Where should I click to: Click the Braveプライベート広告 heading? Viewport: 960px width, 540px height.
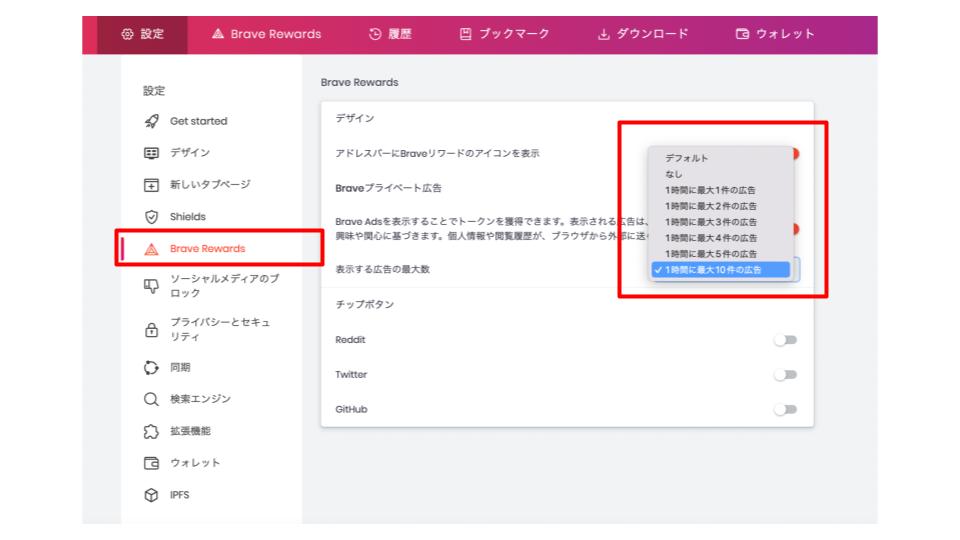[x=388, y=188]
